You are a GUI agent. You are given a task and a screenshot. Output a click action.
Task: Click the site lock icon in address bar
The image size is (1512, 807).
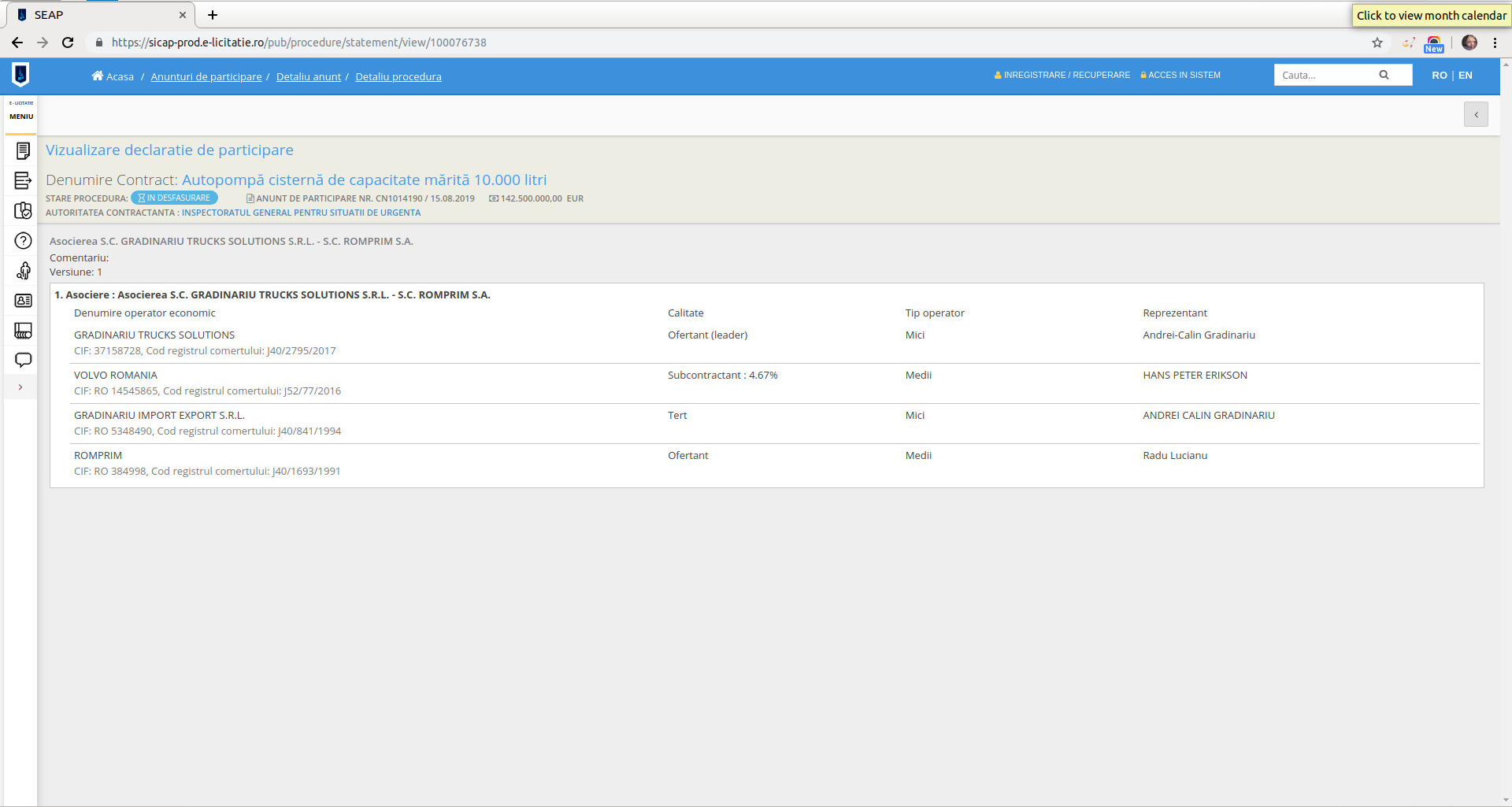98,43
